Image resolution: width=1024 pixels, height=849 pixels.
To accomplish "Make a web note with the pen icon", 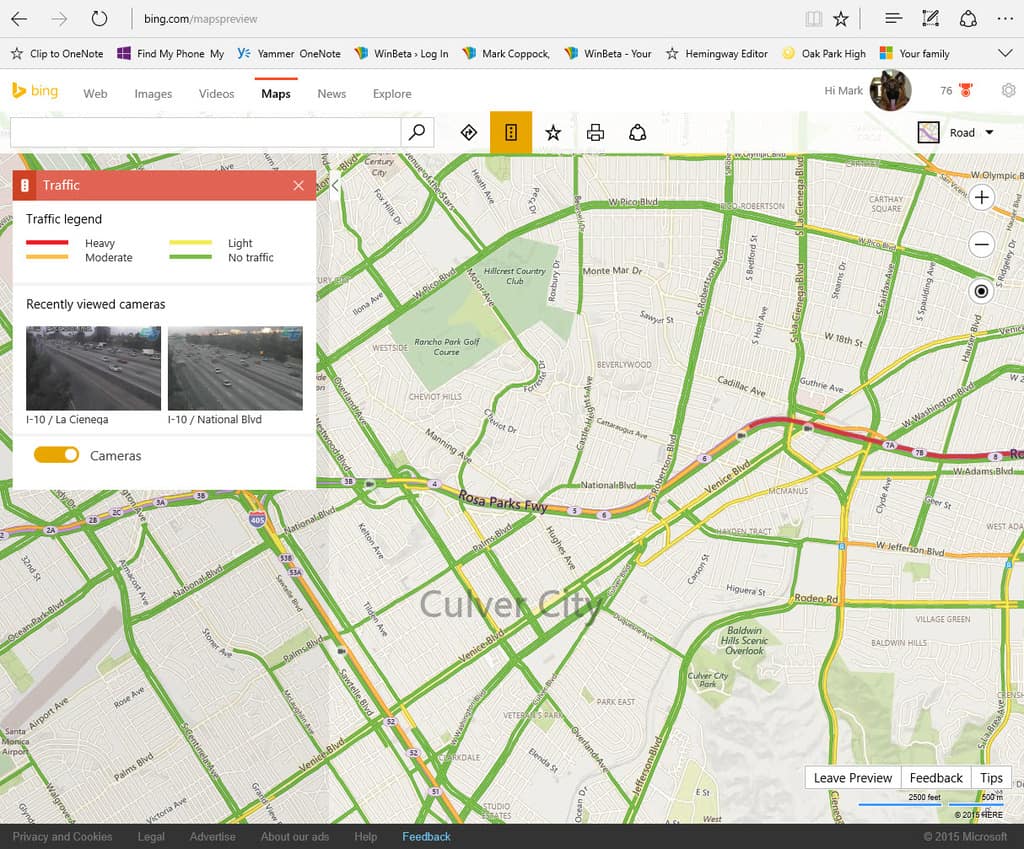I will (x=930, y=18).
